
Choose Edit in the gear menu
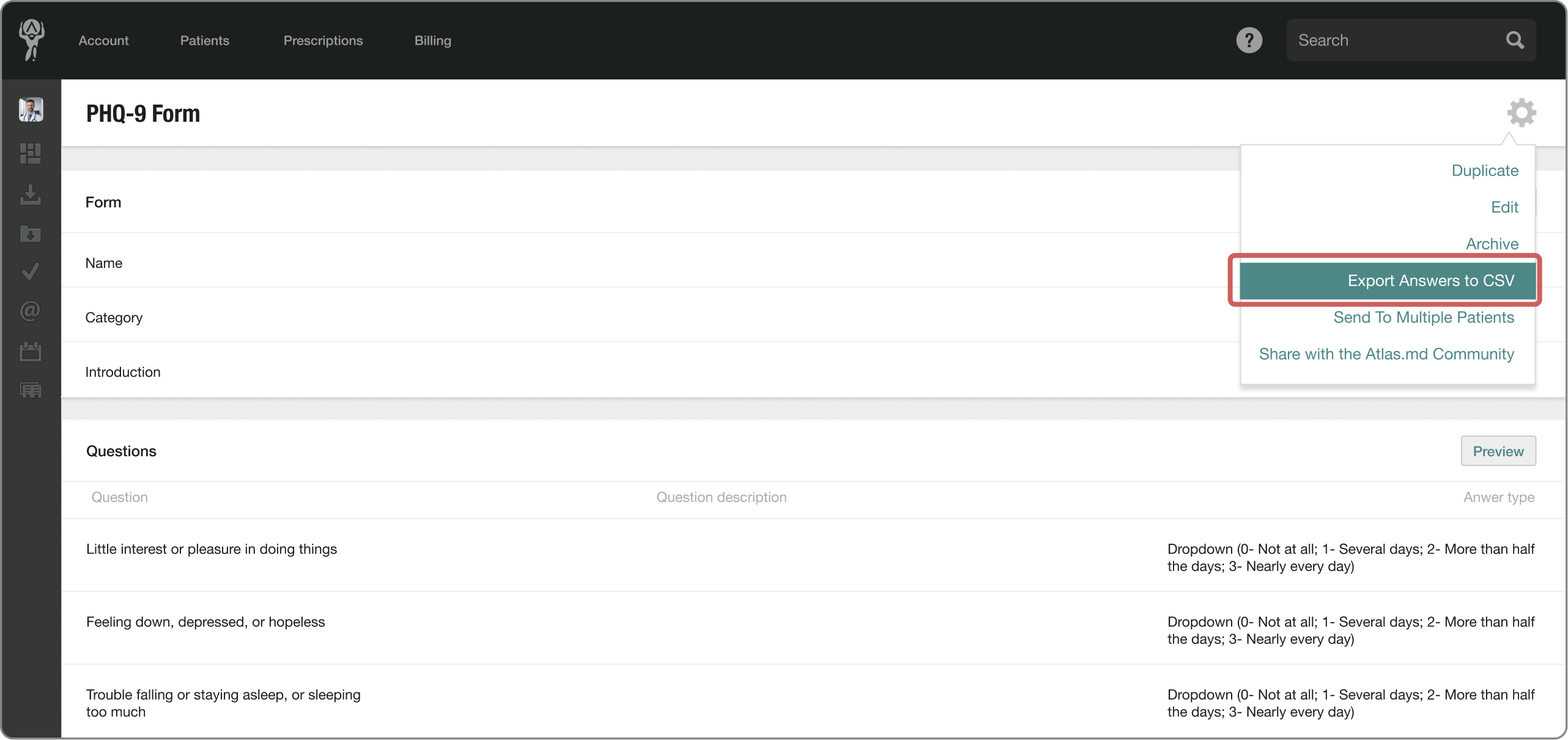click(1504, 207)
